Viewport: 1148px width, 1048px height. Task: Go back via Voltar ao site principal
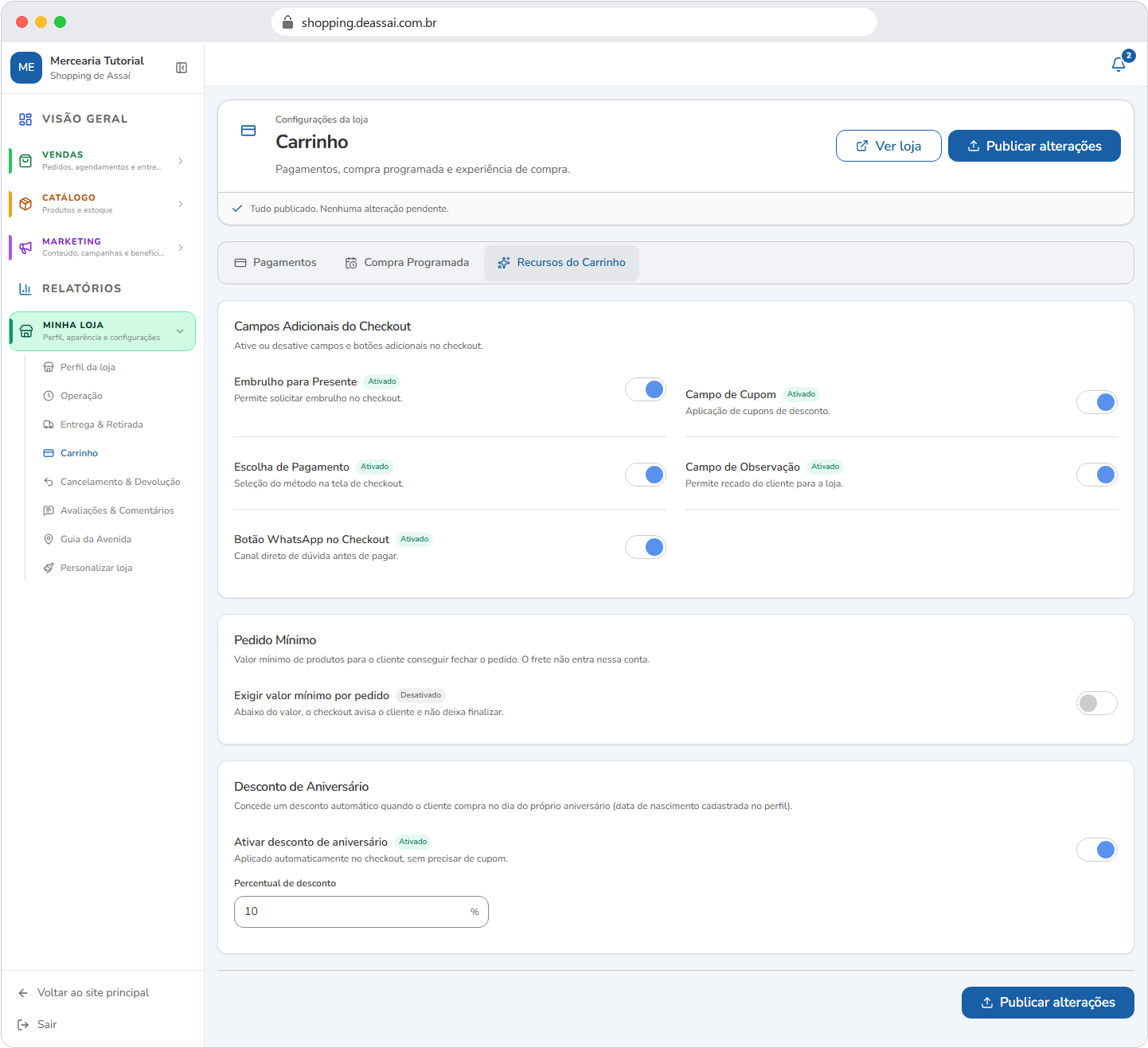point(84,993)
